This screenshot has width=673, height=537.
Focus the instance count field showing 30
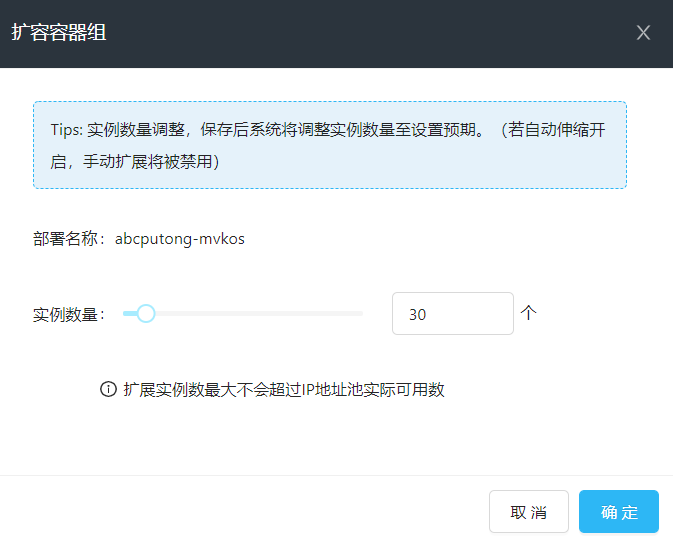(x=453, y=314)
